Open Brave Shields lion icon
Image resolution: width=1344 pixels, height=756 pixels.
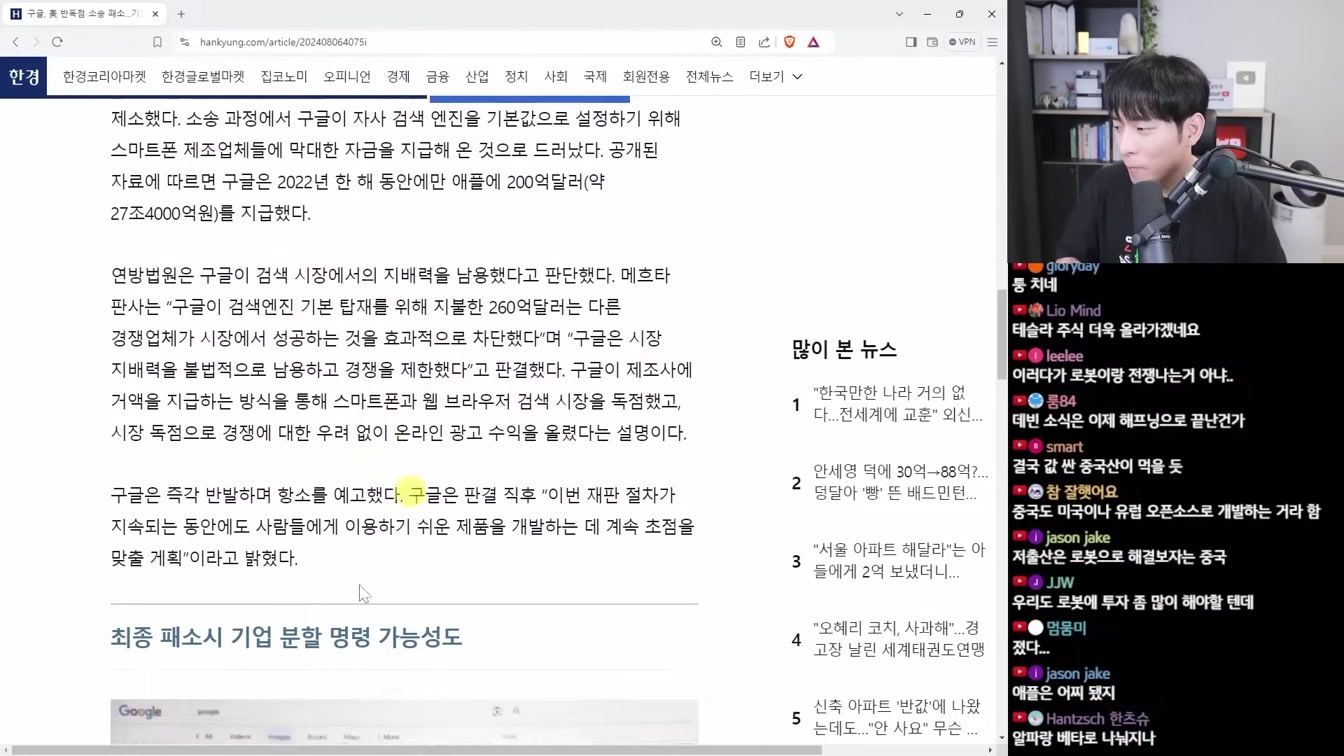(x=789, y=42)
